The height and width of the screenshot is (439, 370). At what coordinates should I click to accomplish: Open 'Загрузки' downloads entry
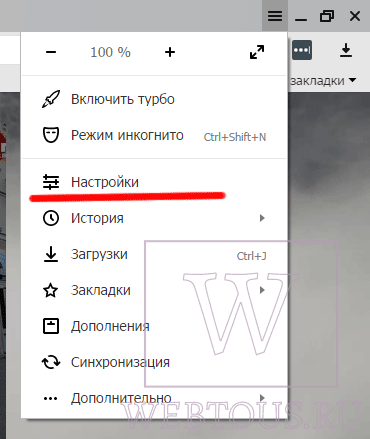pos(99,254)
